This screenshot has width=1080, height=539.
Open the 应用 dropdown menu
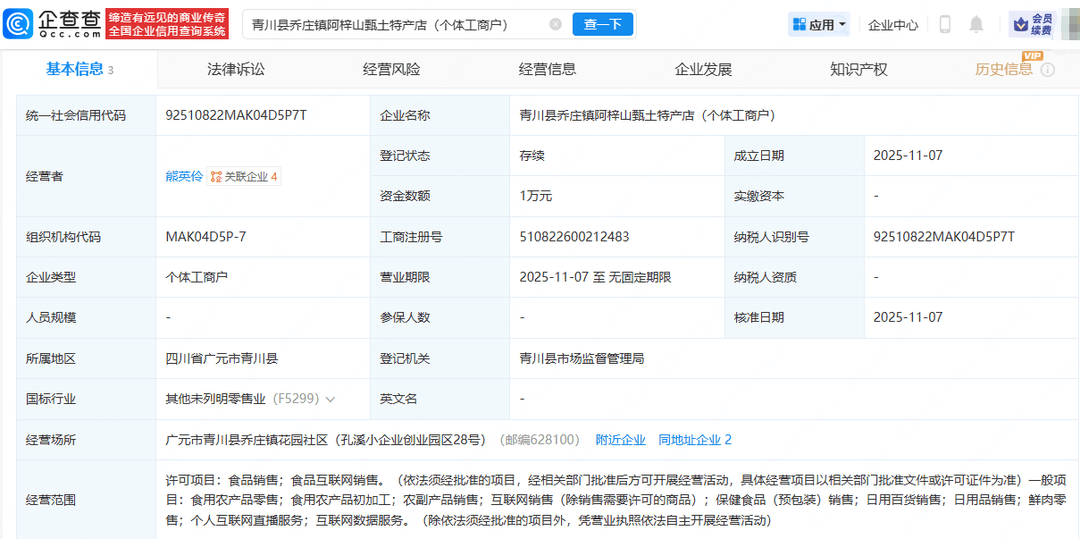tap(819, 25)
